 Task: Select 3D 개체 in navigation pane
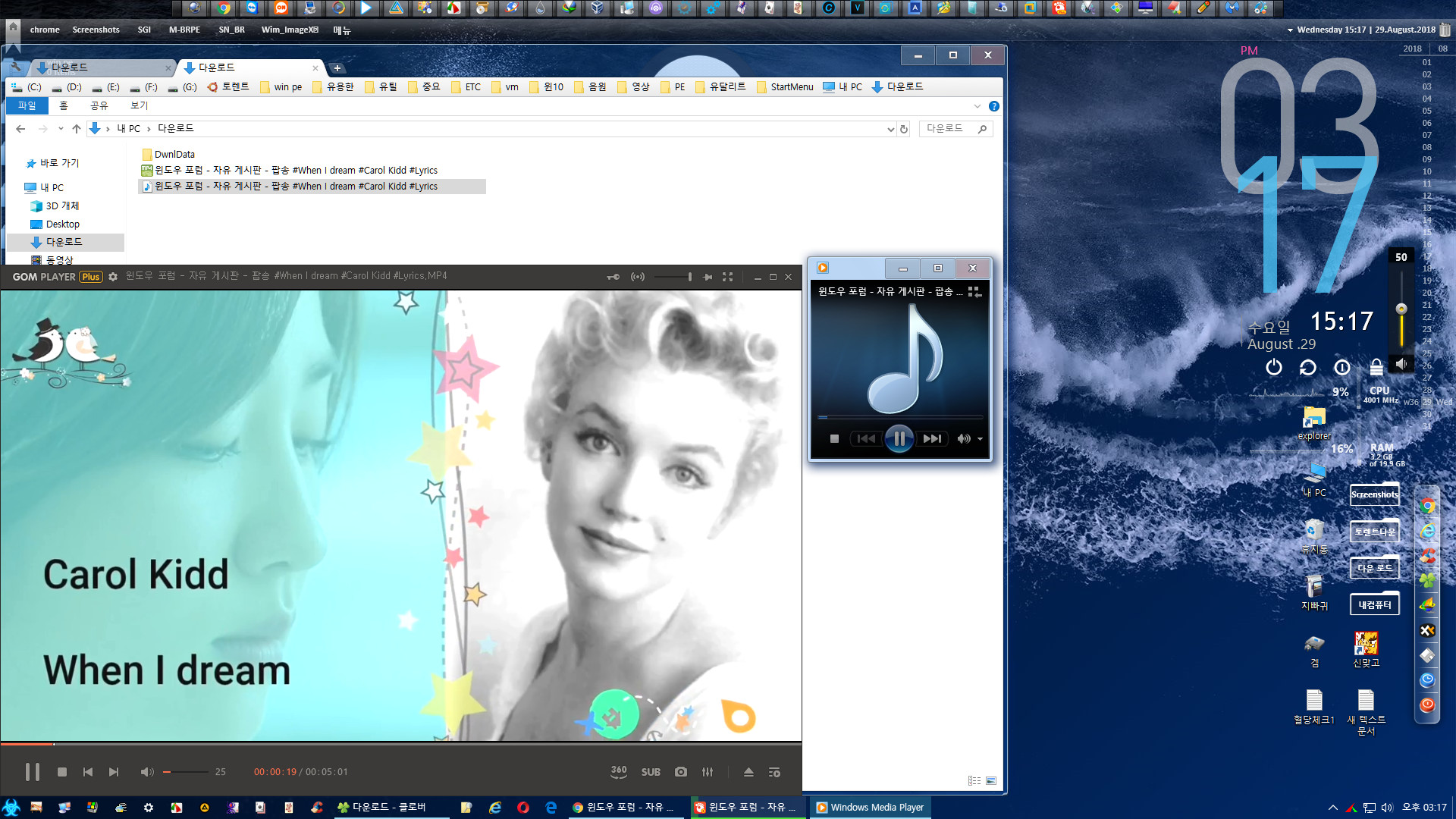(55, 206)
